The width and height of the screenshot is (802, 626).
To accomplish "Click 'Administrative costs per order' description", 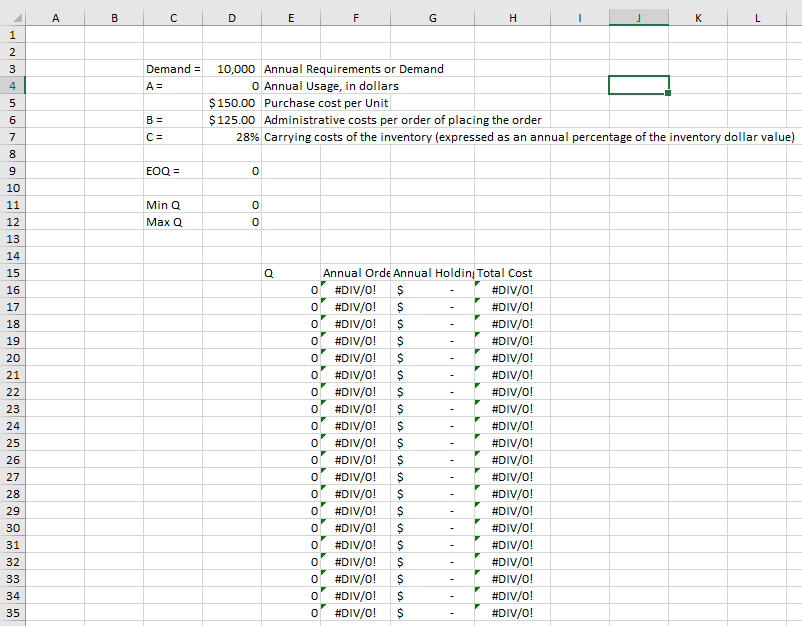I will pos(403,120).
